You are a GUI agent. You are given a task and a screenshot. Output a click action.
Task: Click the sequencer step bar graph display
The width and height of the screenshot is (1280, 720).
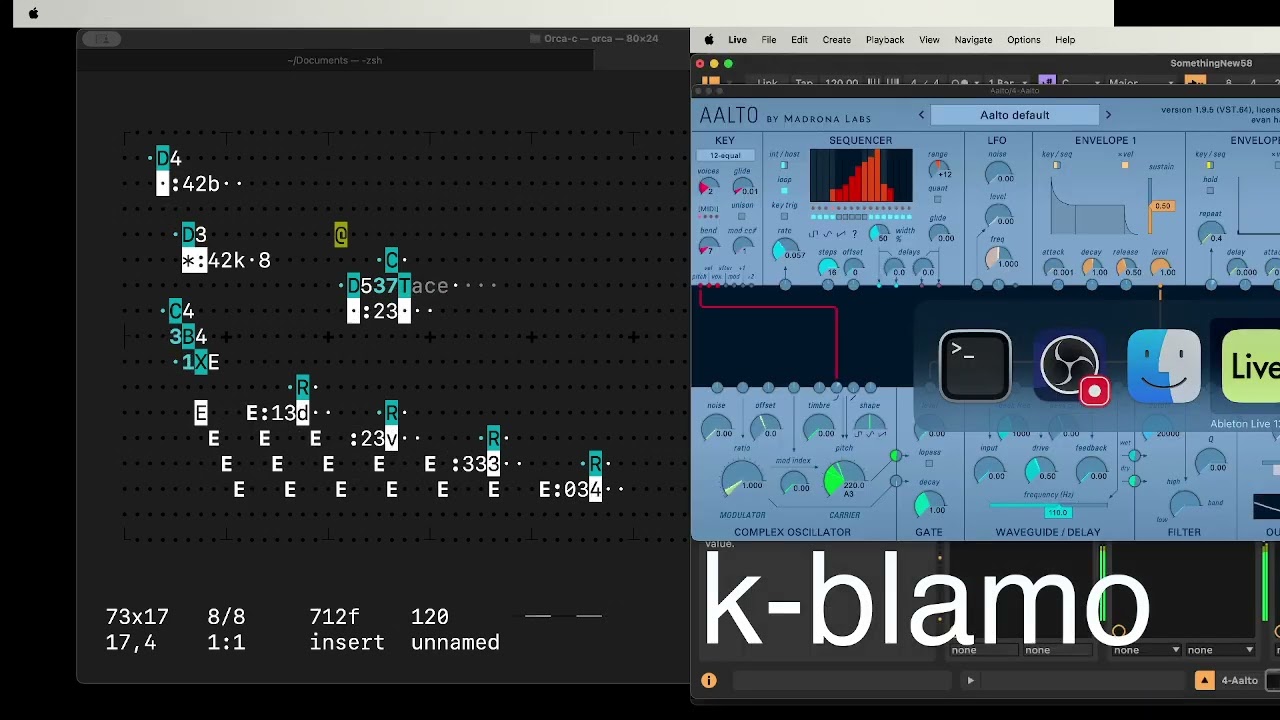coord(861,177)
